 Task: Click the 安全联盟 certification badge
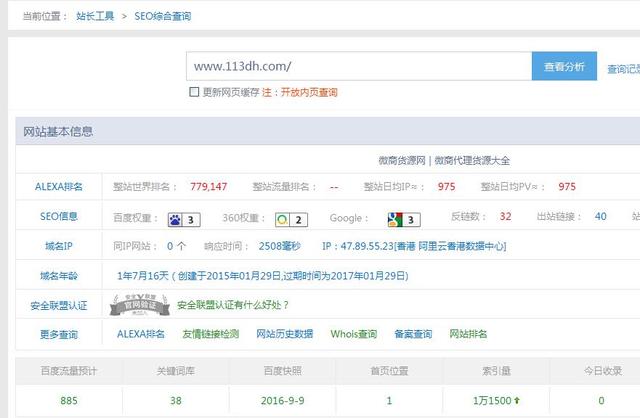[x=140, y=305]
